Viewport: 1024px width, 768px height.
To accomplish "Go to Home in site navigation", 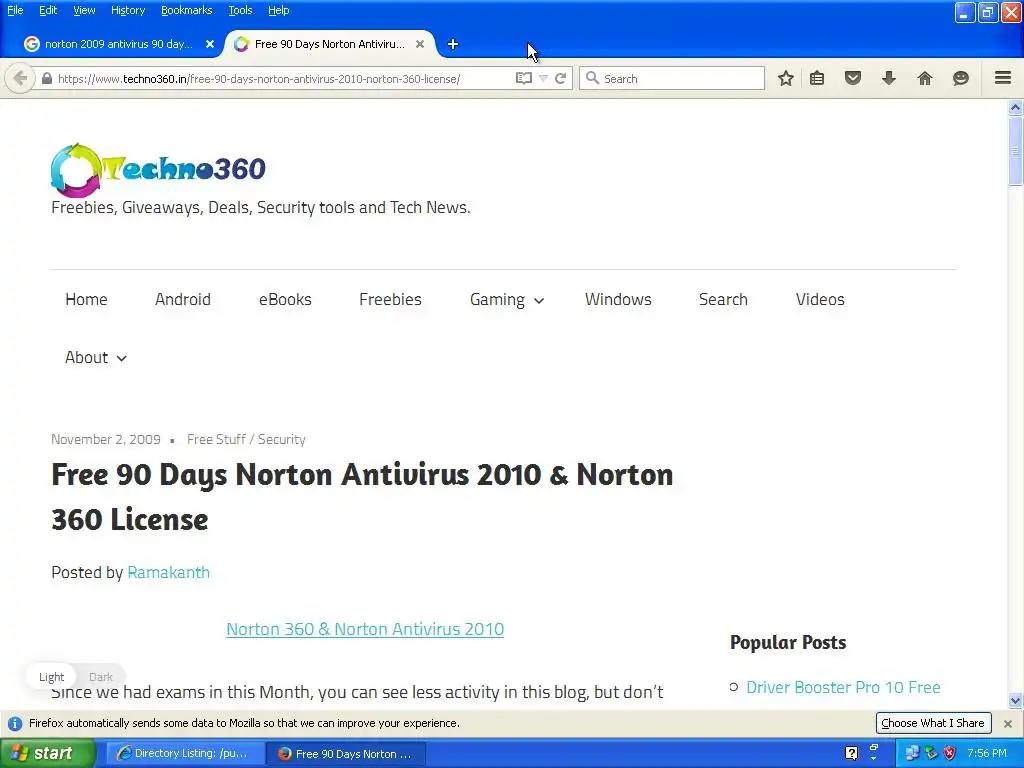I will click(x=86, y=300).
